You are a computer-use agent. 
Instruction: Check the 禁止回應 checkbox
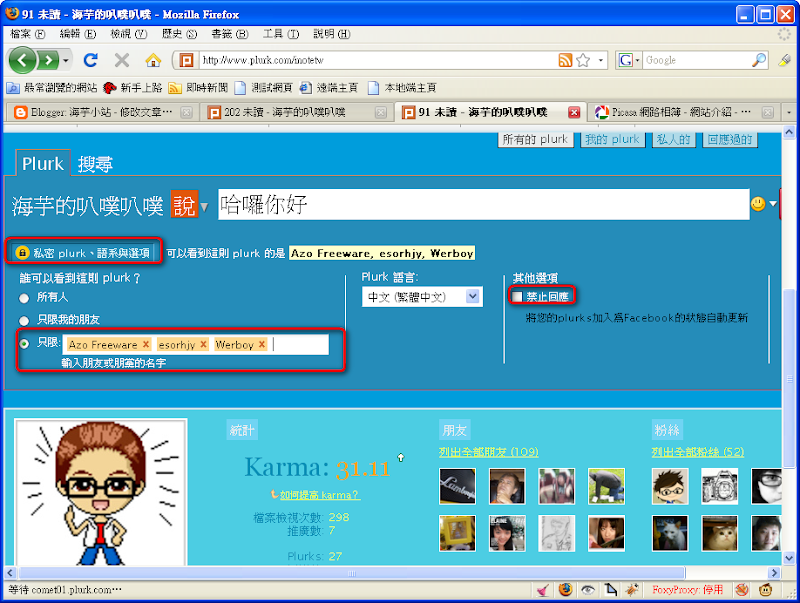[517, 296]
